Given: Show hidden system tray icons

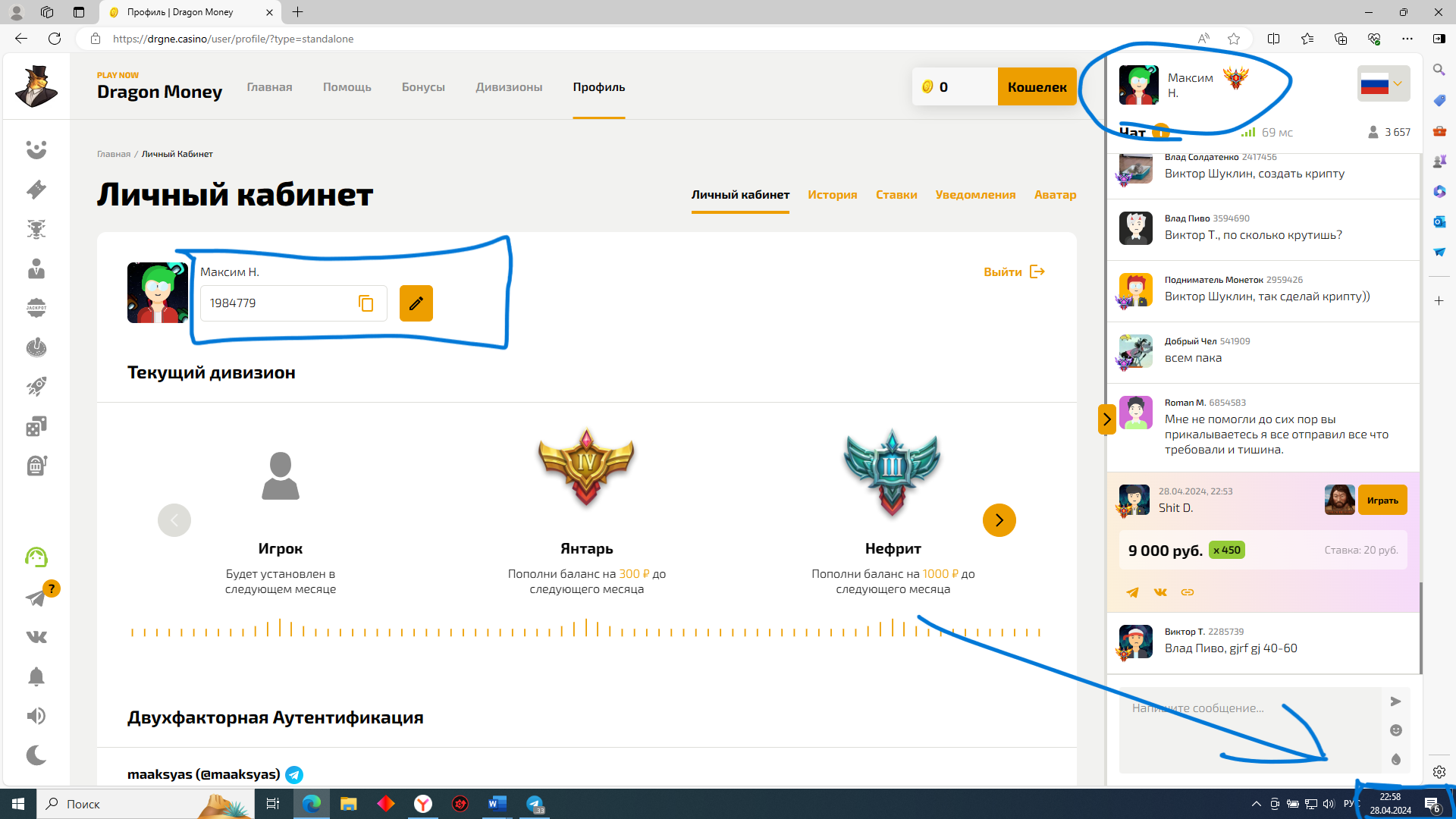Looking at the screenshot, I should coord(1256,804).
